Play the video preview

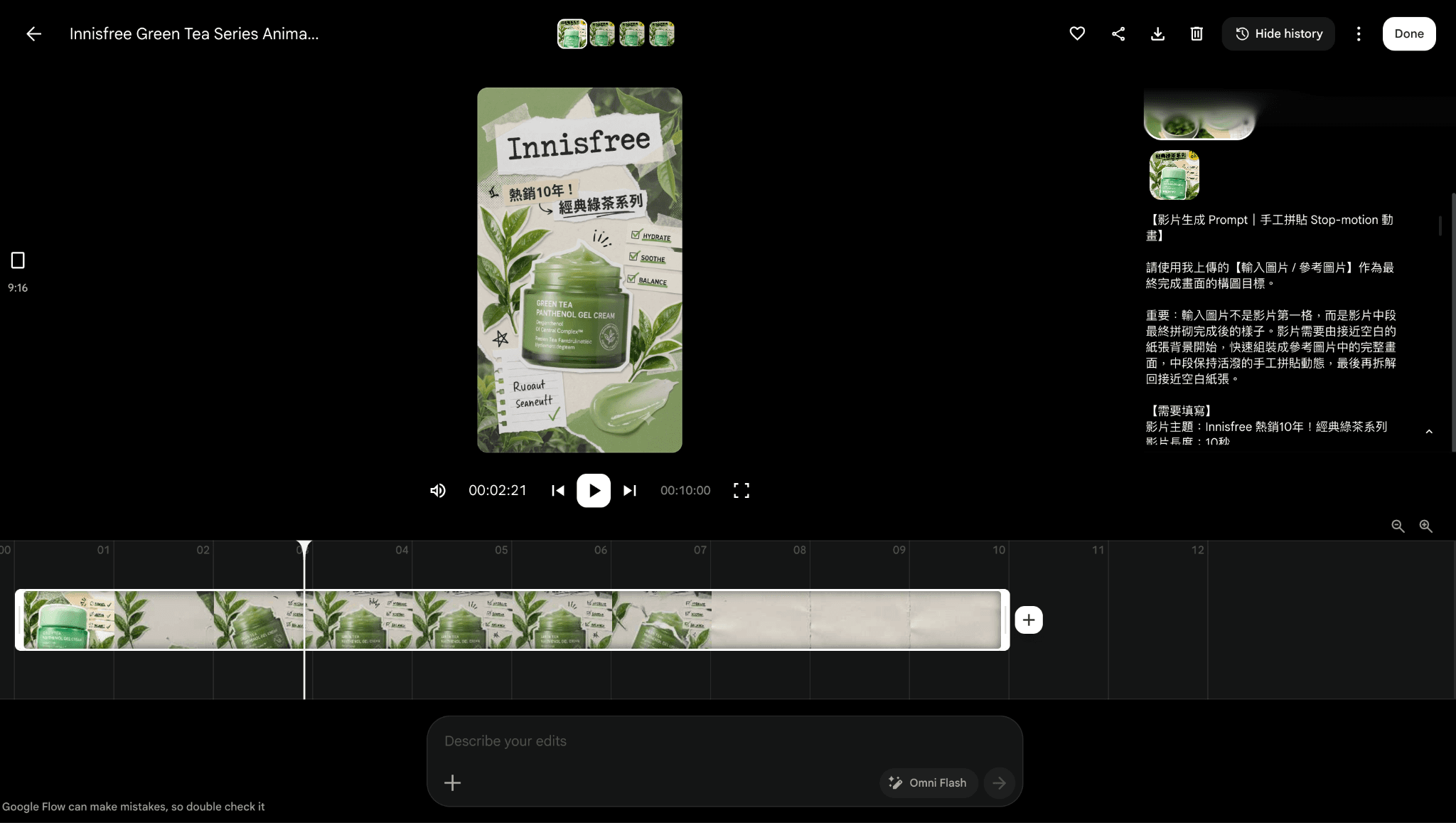coord(594,490)
